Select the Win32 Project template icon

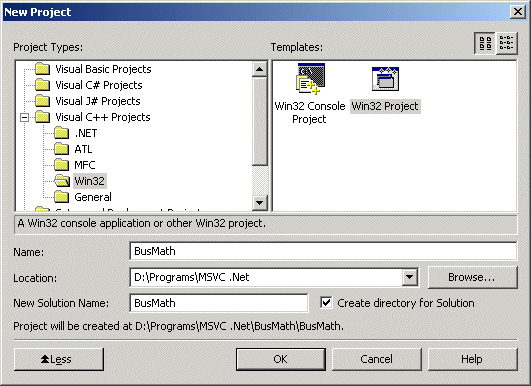(x=385, y=79)
